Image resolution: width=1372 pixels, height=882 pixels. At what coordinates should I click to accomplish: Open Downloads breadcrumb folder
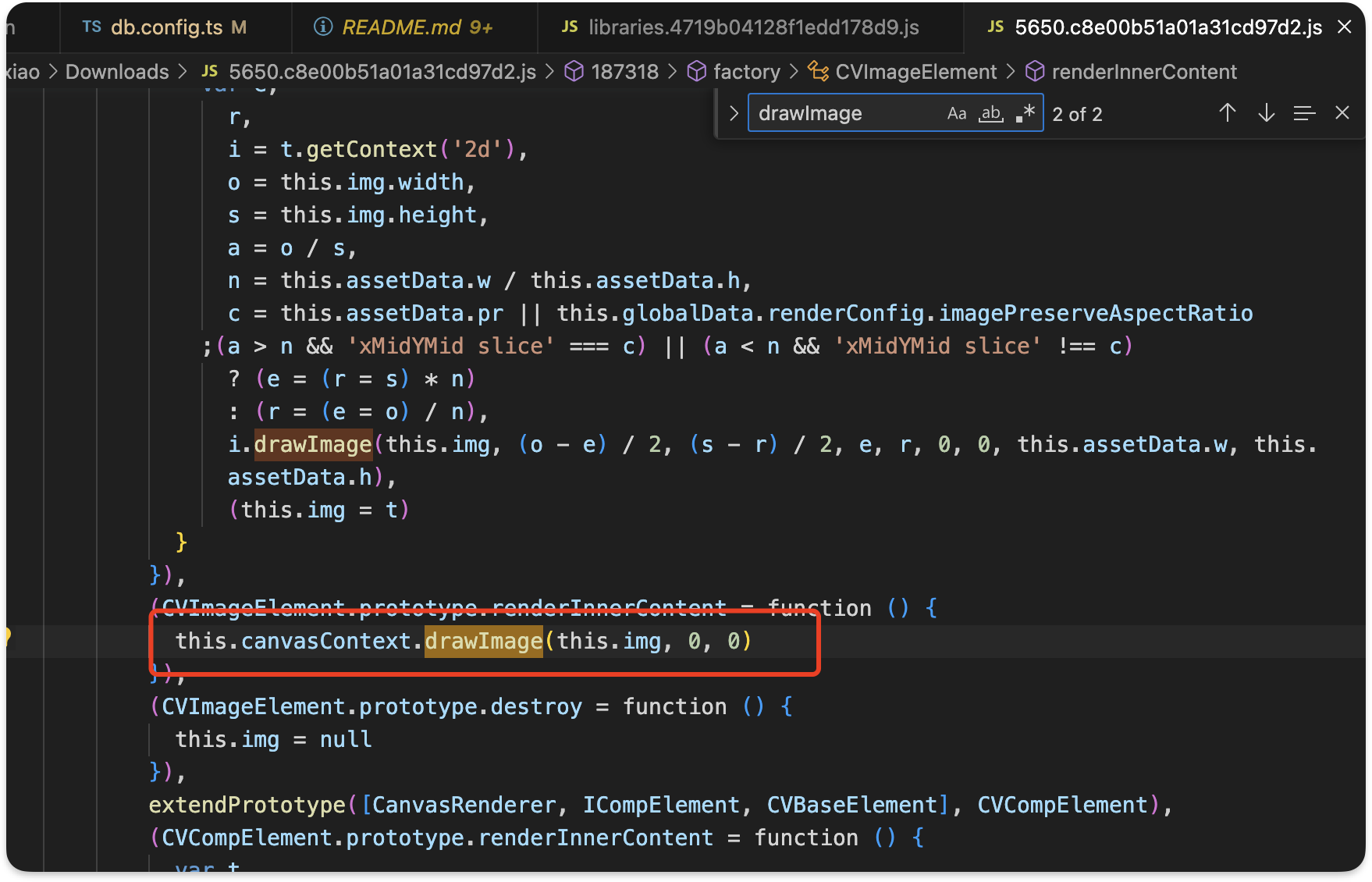[117, 72]
